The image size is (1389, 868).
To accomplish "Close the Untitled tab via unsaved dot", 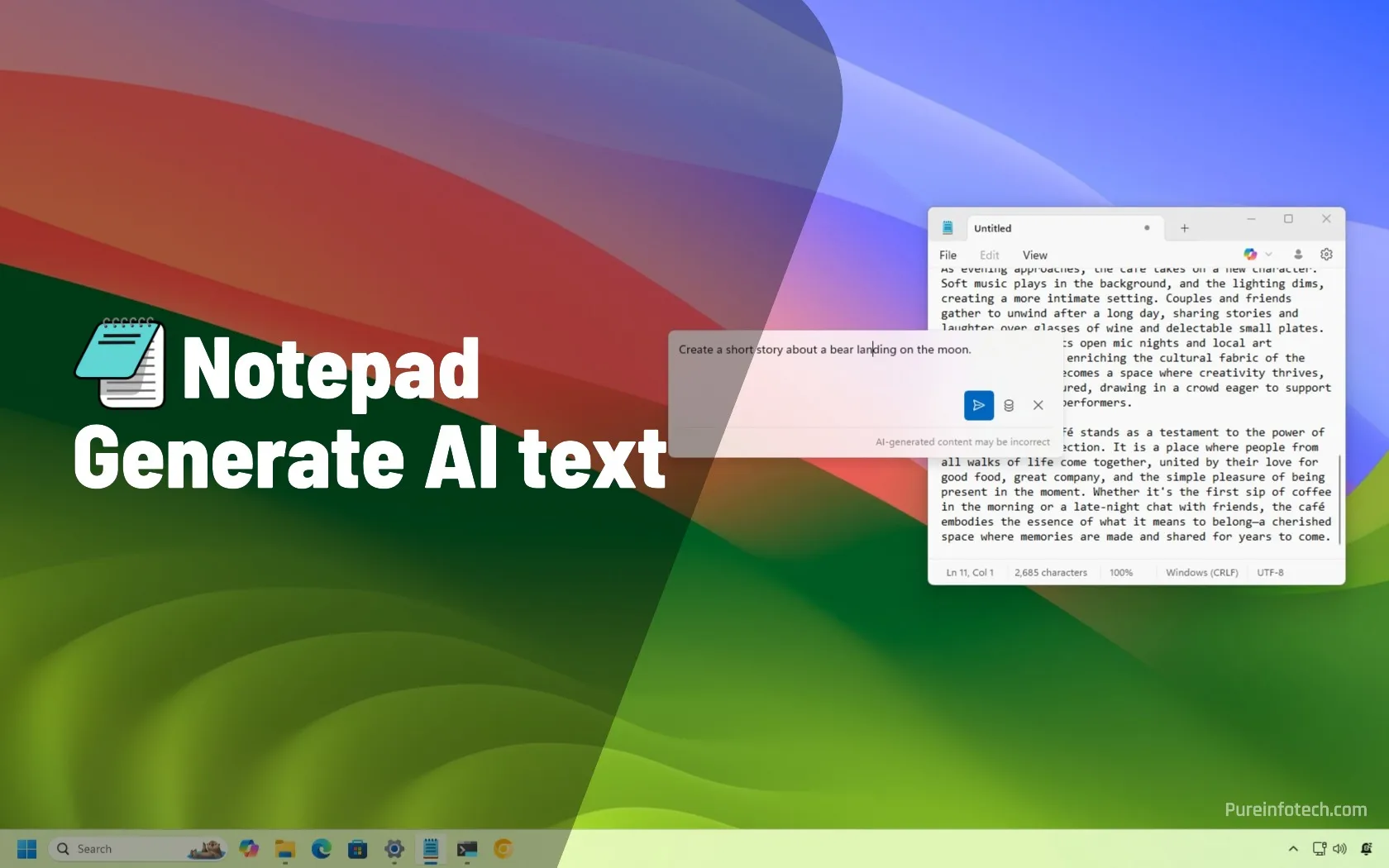I will [x=1147, y=228].
